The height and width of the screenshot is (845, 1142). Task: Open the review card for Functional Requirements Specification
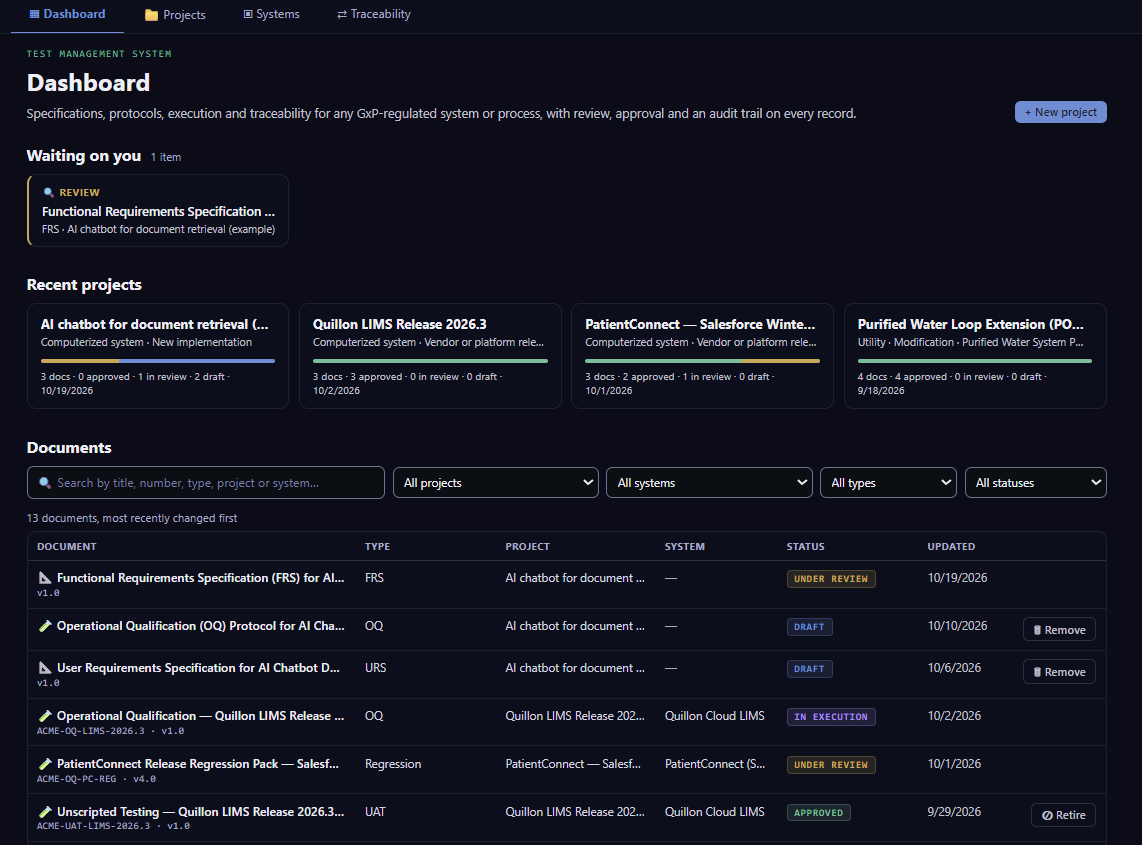click(x=158, y=211)
